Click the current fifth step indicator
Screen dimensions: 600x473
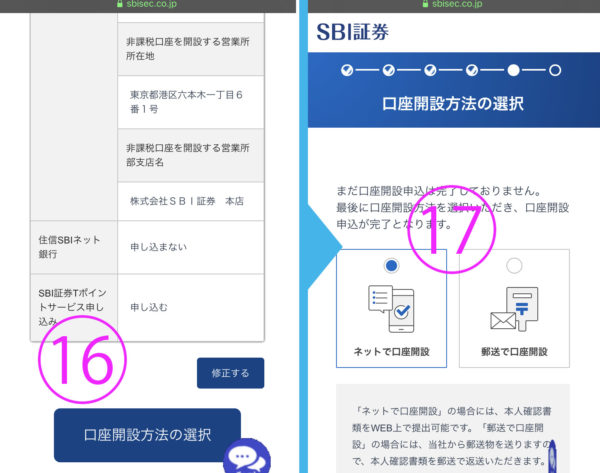click(x=514, y=70)
